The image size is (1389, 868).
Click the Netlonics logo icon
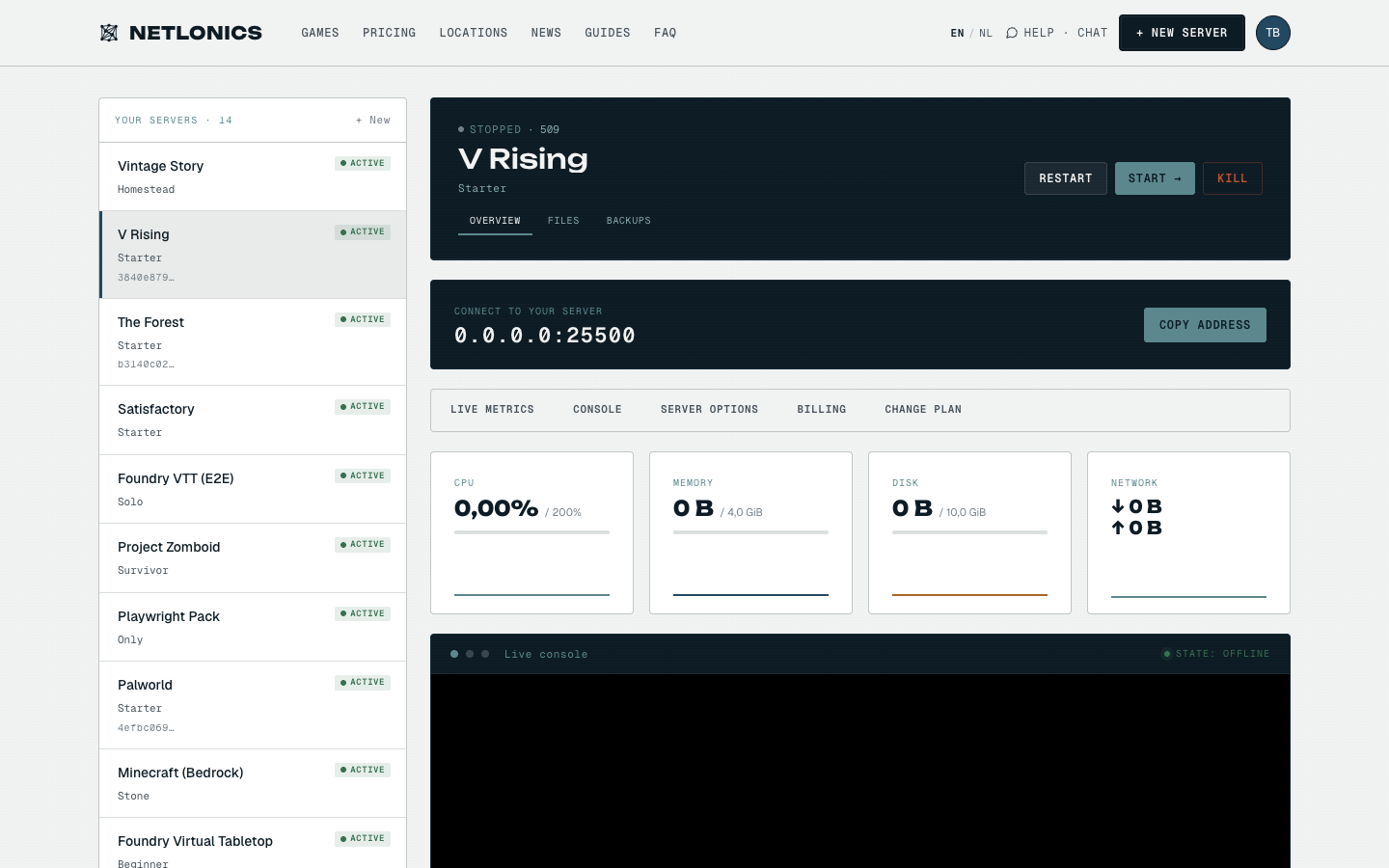(x=109, y=33)
